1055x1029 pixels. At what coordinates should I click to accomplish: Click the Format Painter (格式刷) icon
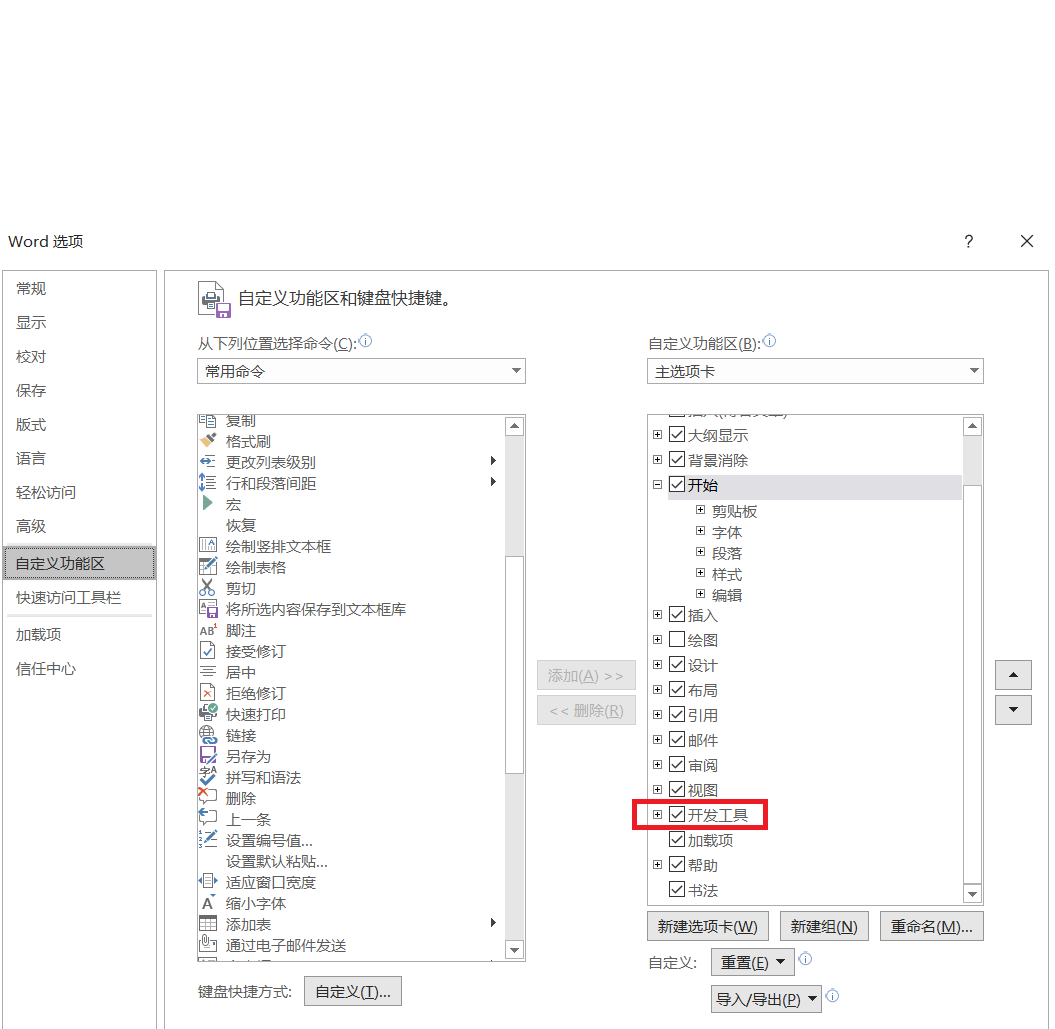(208, 441)
